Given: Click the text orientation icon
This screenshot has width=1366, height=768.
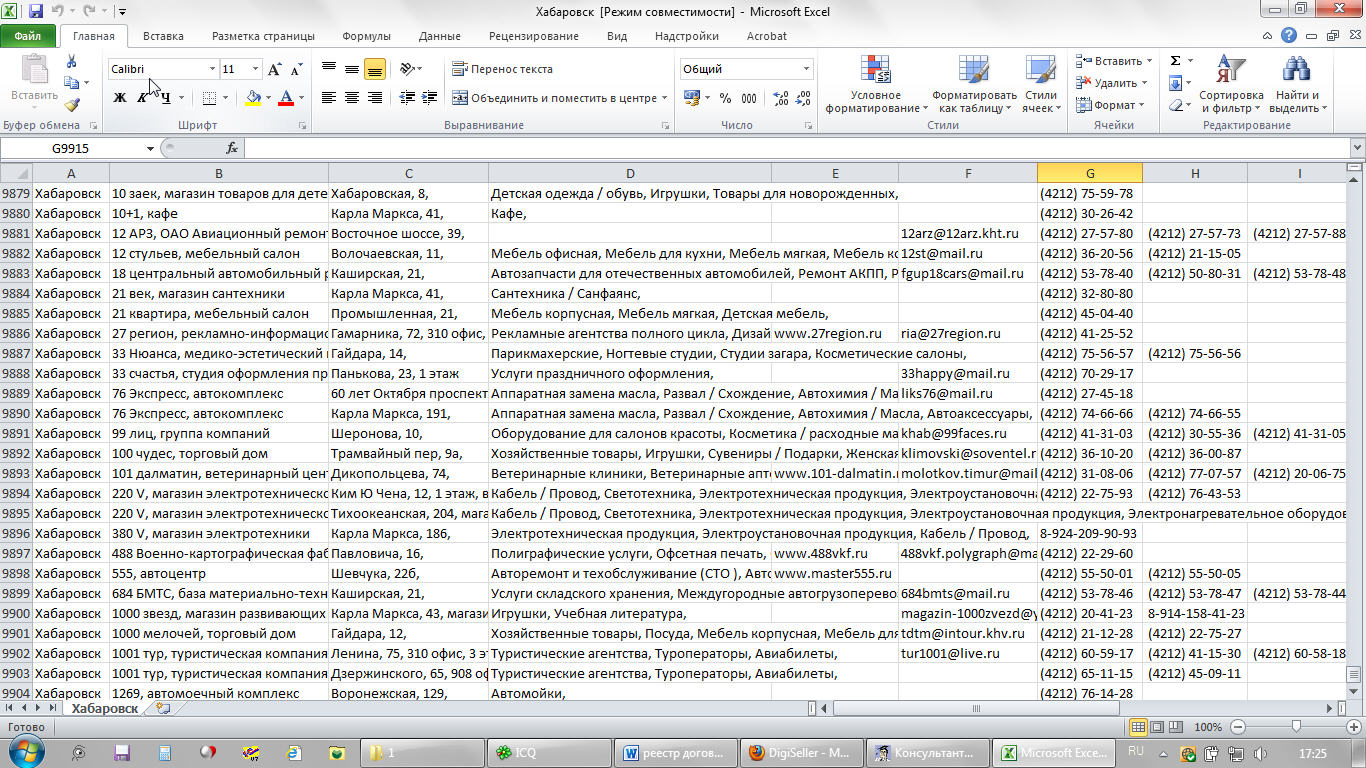Looking at the screenshot, I should pyautogui.click(x=407, y=69).
